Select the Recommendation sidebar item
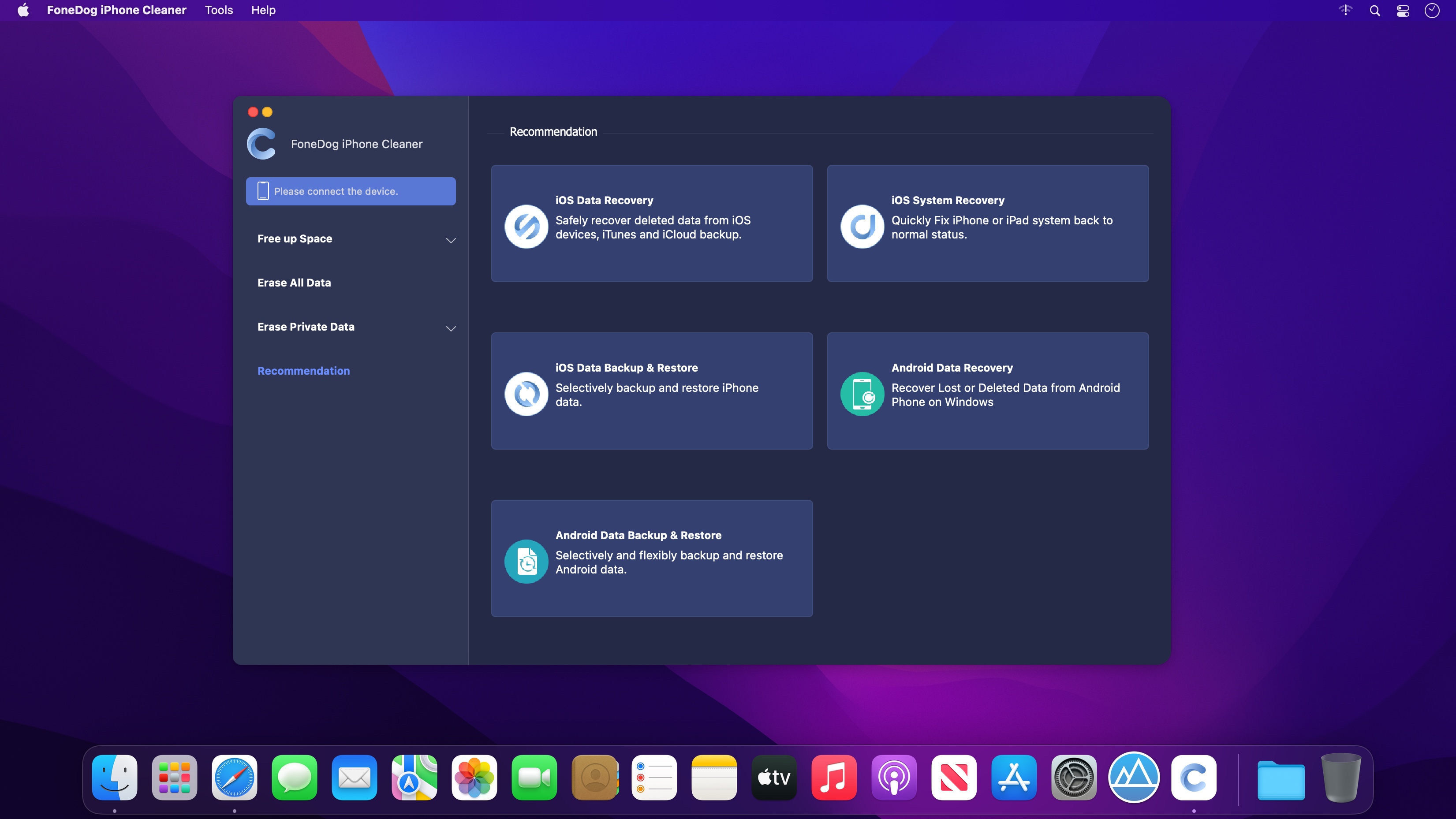 pyautogui.click(x=303, y=370)
